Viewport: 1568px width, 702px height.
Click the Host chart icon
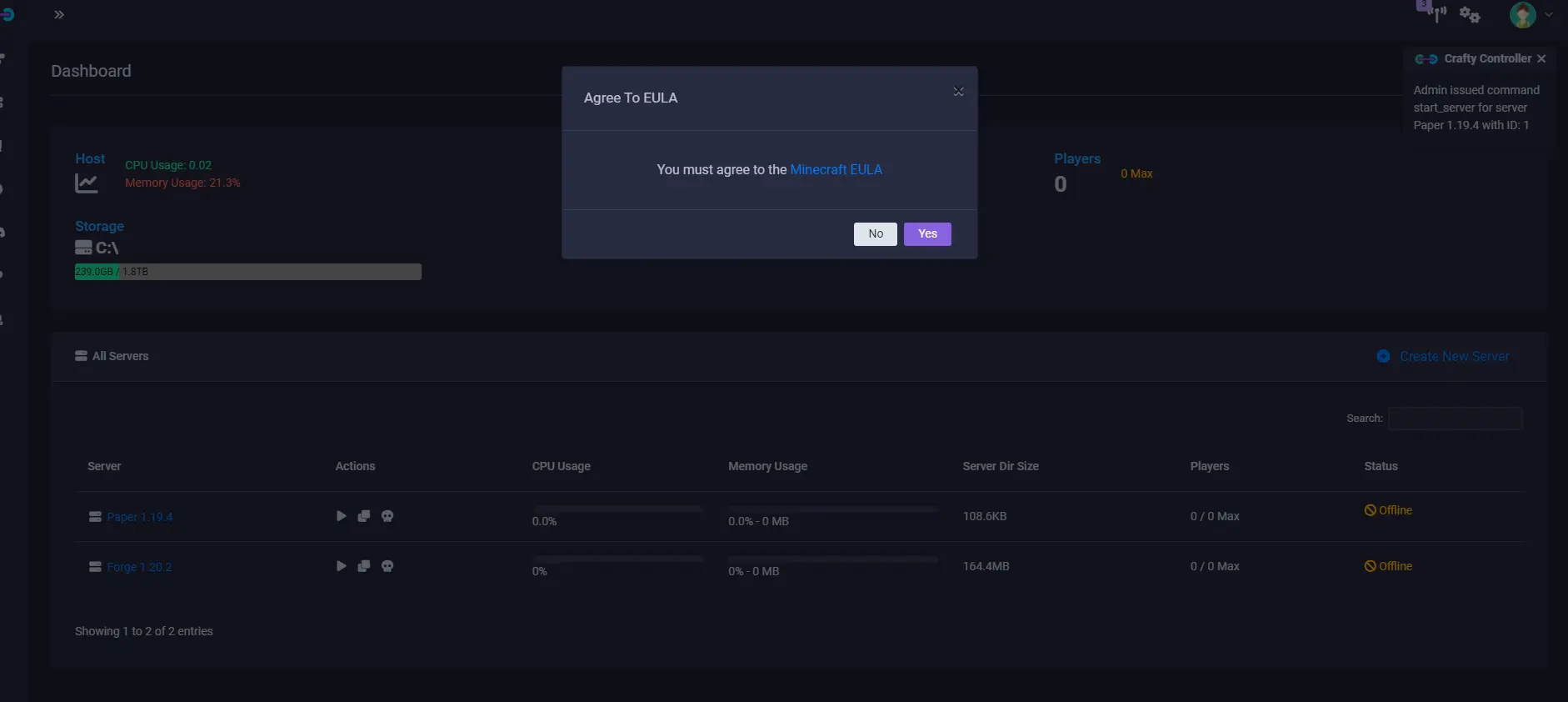click(87, 183)
